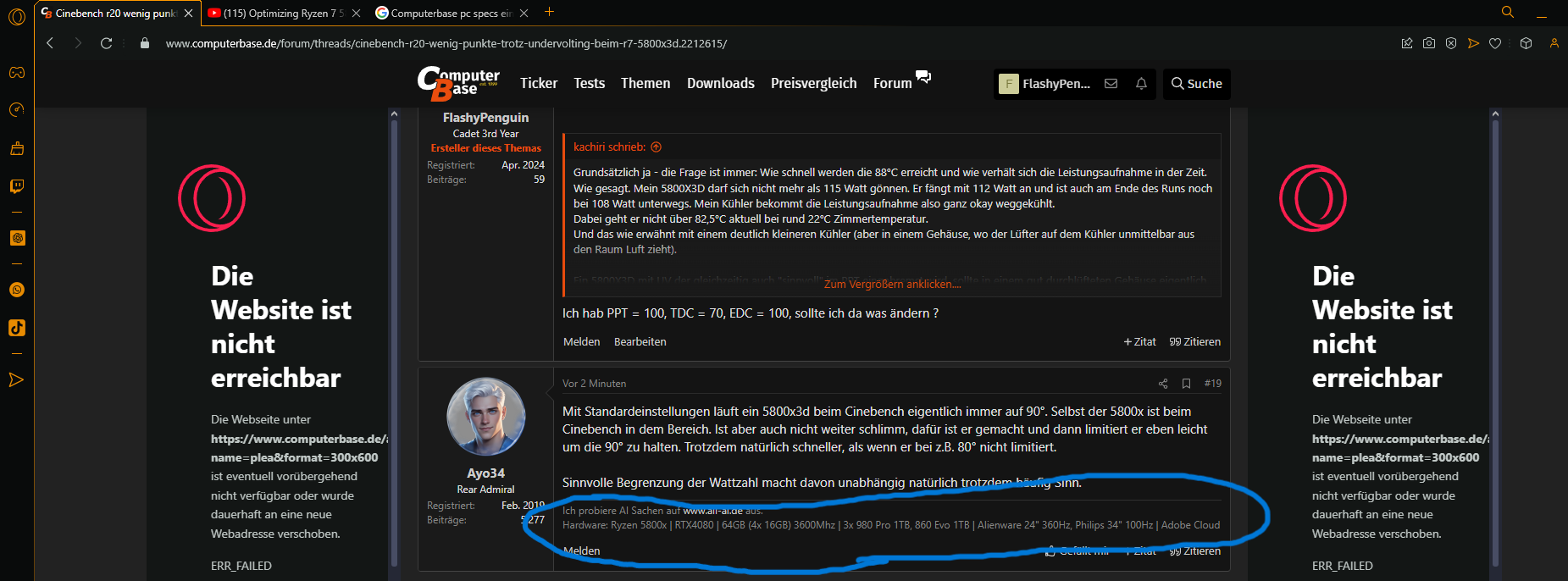1568x581 pixels.
Task: Bookmark post #19
Action: [x=1186, y=384]
